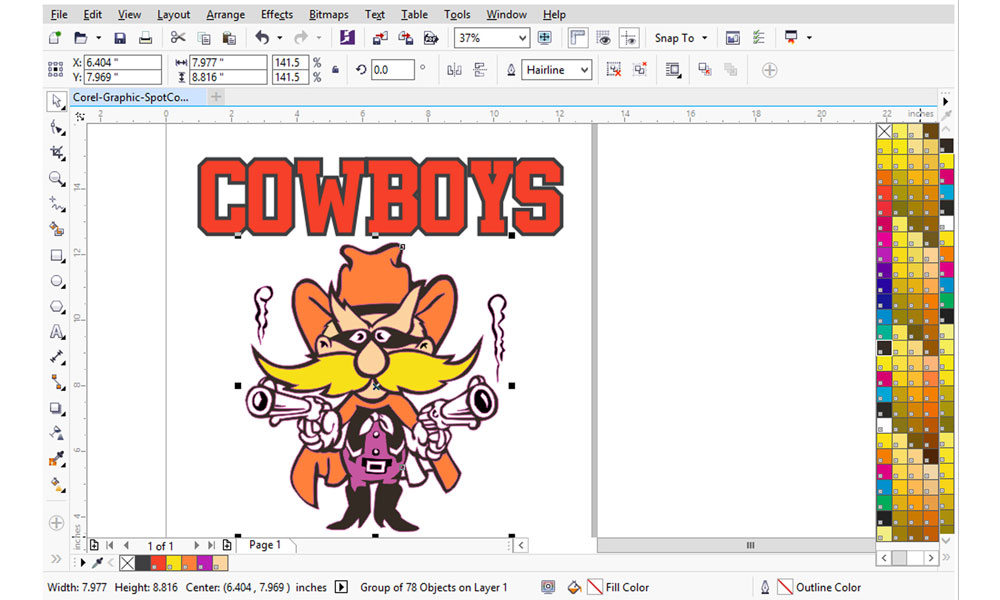Screen dimensions: 1000x600
Task: Click the rotation angle field
Action: click(392, 70)
